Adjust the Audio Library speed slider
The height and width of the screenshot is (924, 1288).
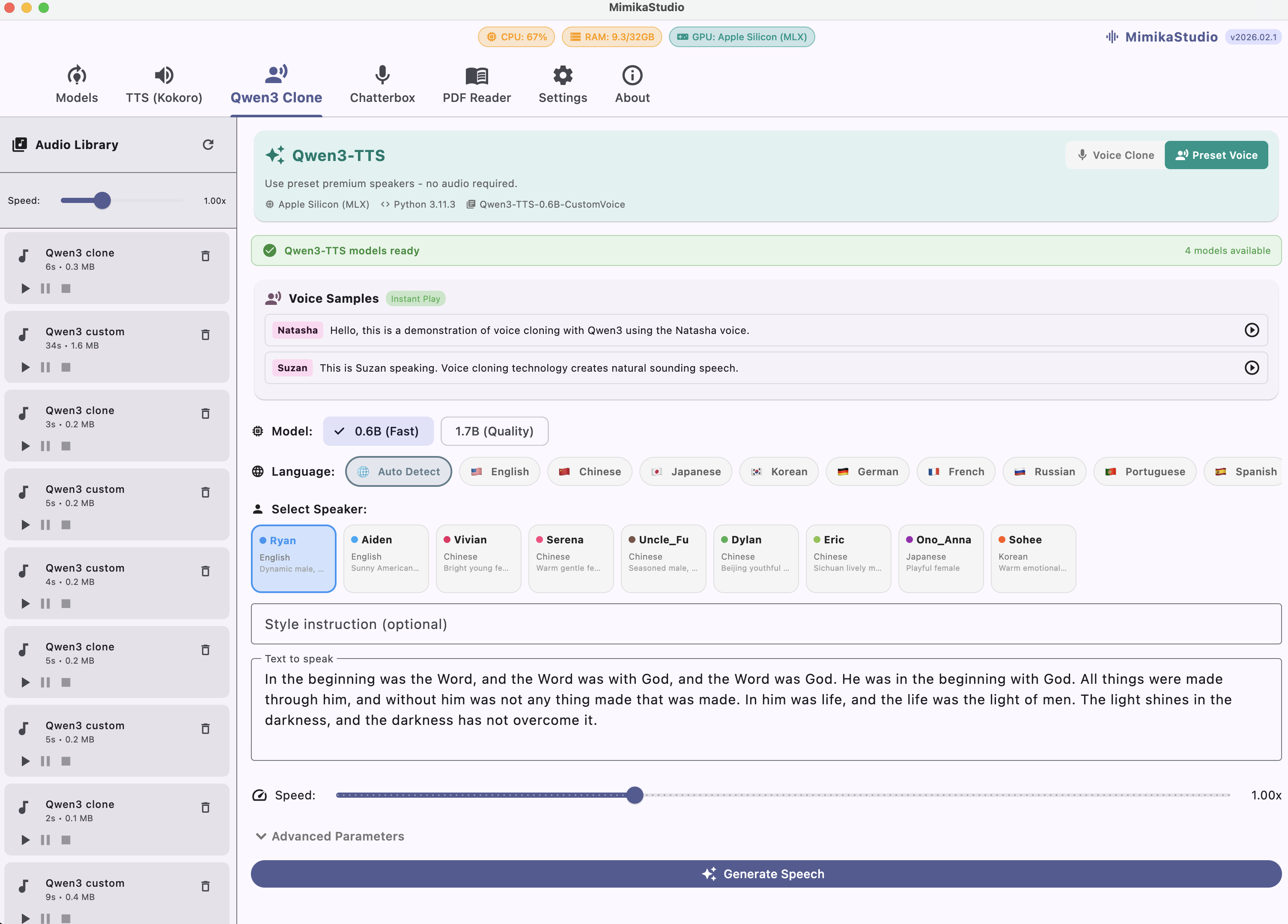(102, 200)
